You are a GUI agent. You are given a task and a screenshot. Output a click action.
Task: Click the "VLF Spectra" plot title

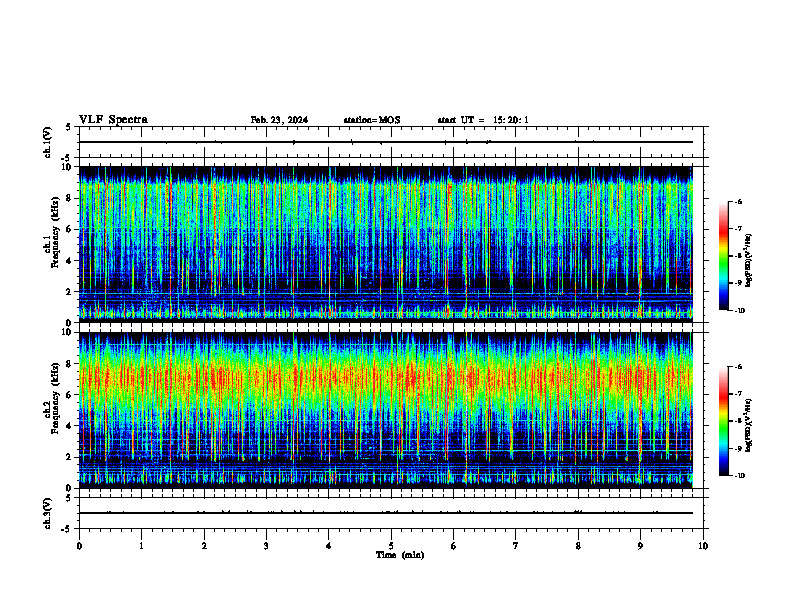[113, 120]
